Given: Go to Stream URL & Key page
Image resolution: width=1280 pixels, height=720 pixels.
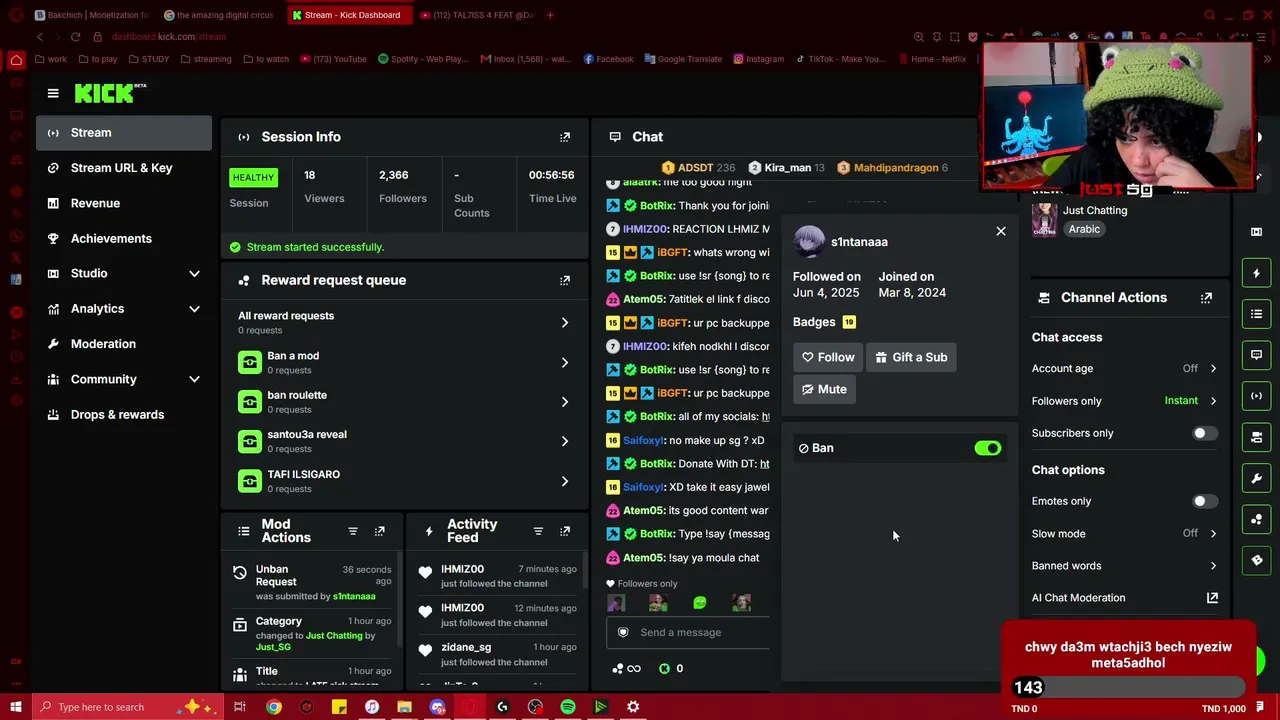Looking at the screenshot, I should [x=124, y=168].
